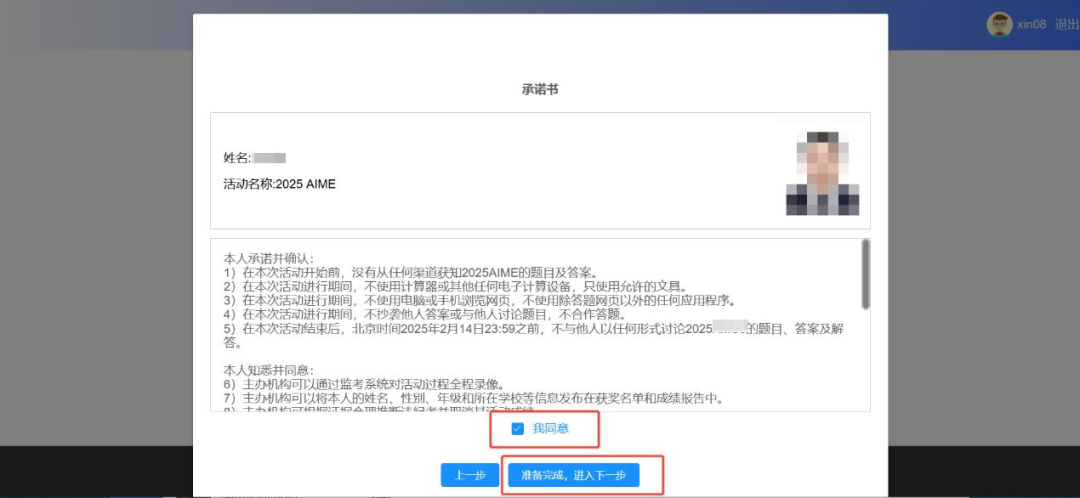The width and height of the screenshot is (1080, 498).
Task: Click the 活动名称:2025 AIME text
Action: click(280, 184)
